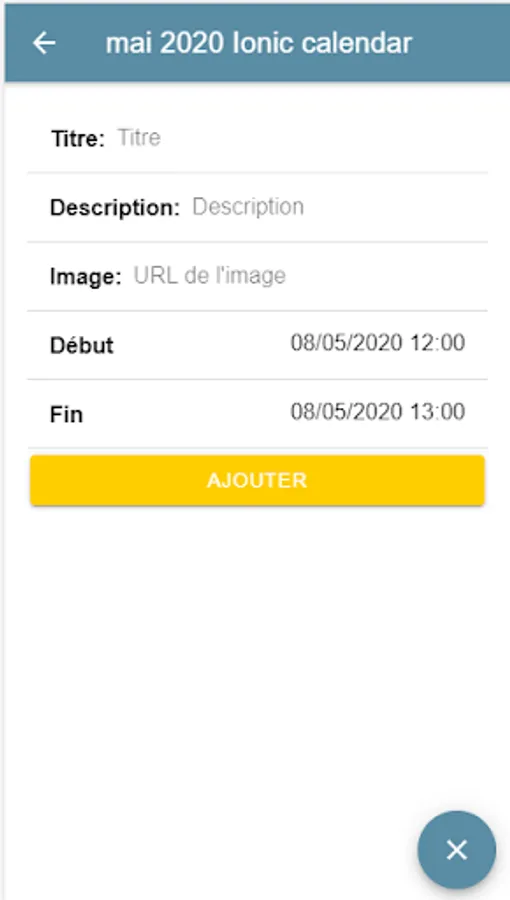510x900 pixels.
Task: Dismiss the form with the round X button
Action: click(x=457, y=849)
